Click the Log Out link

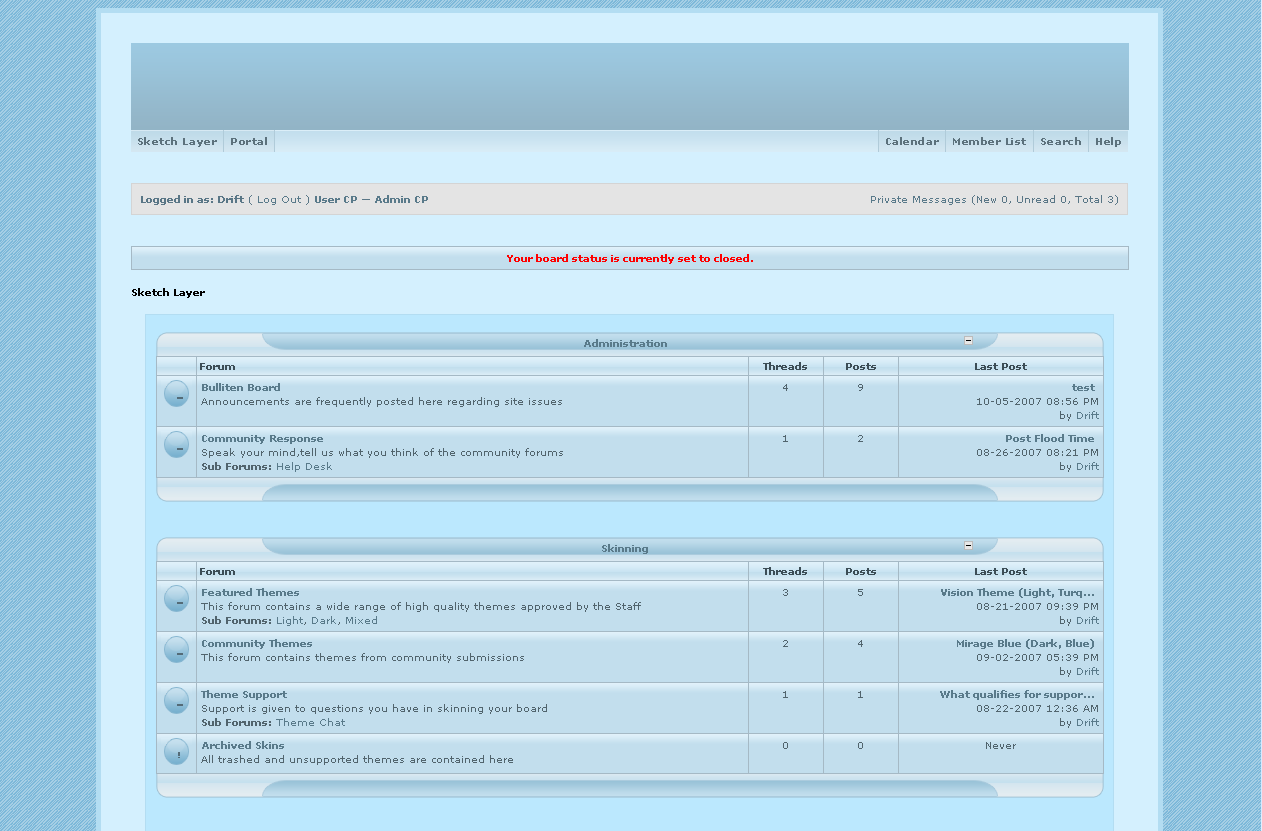click(x=279, y=200)
